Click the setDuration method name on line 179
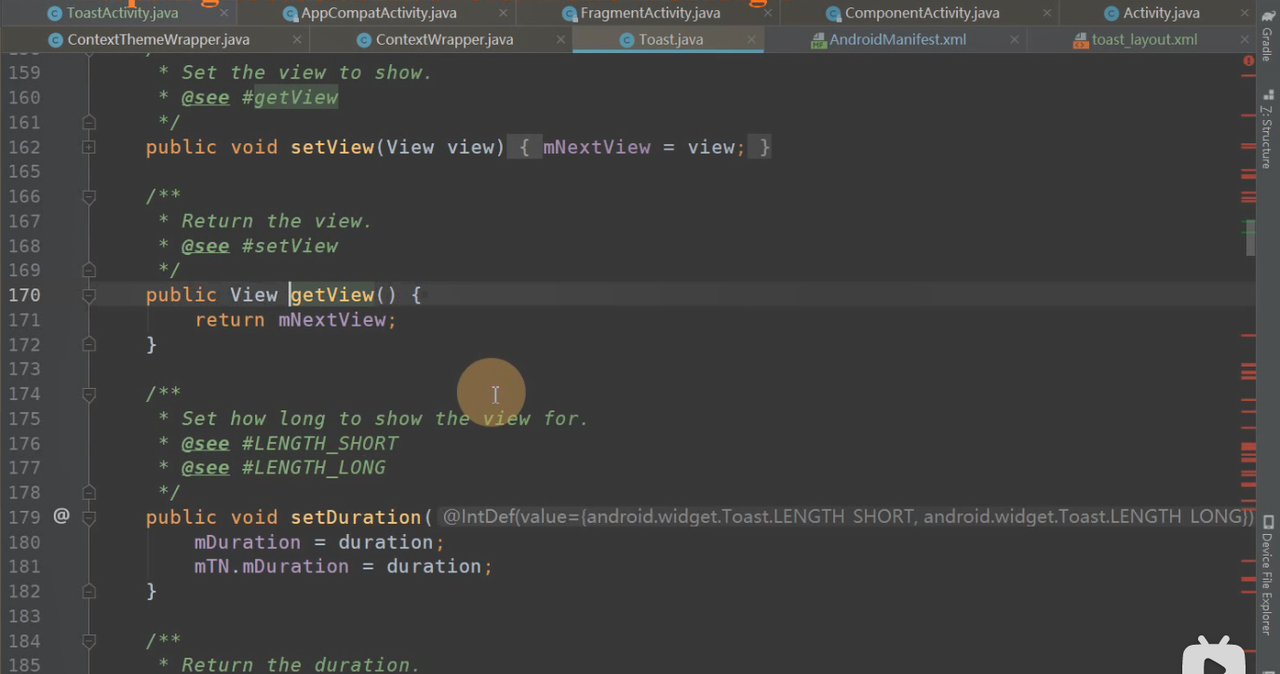 click(356, 517)
